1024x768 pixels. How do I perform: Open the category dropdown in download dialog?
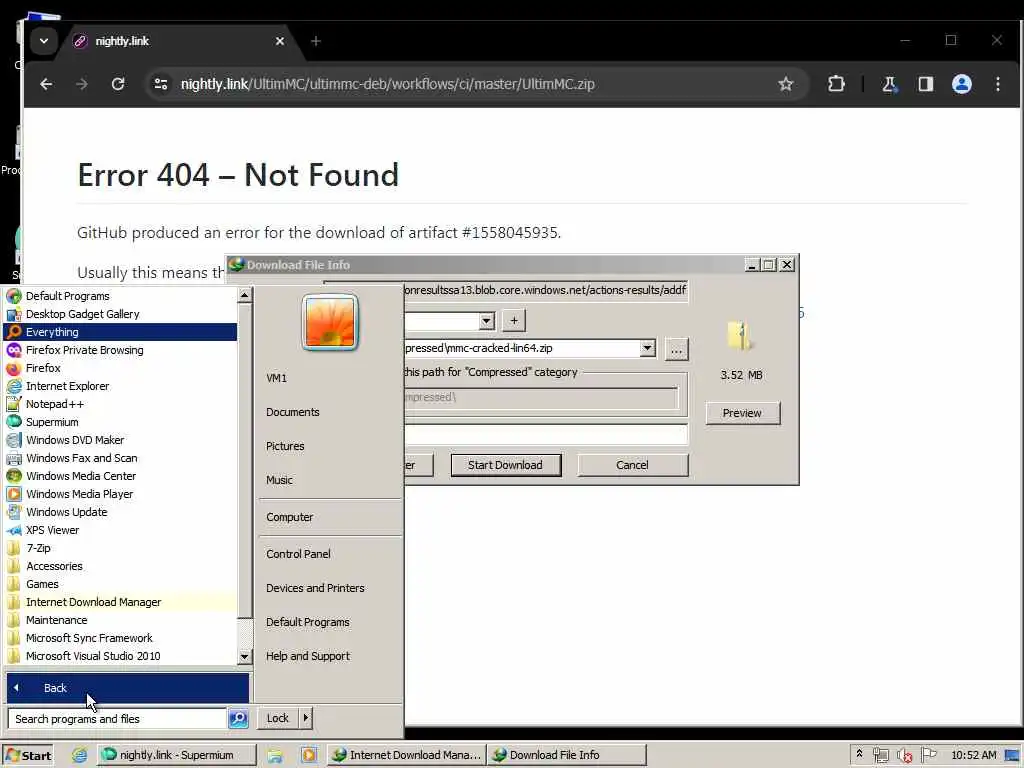point(487,321)
